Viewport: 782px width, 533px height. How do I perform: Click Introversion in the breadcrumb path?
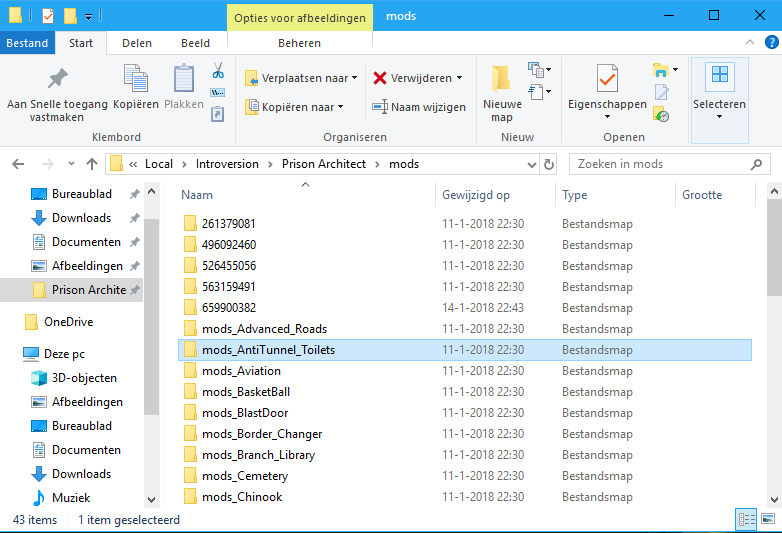(x=227, y=164)
